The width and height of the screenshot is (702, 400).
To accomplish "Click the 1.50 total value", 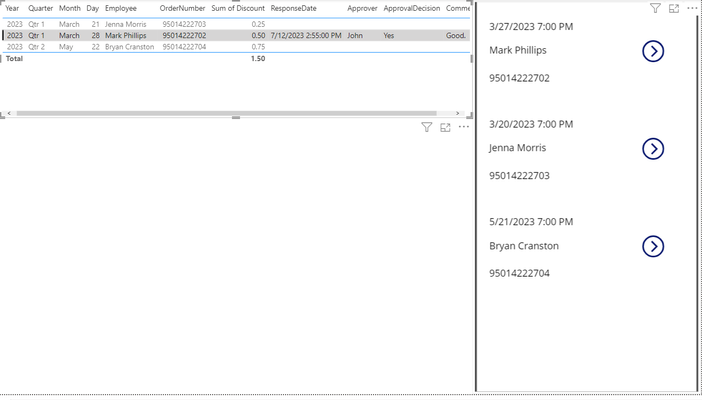I will pos(258,58).
